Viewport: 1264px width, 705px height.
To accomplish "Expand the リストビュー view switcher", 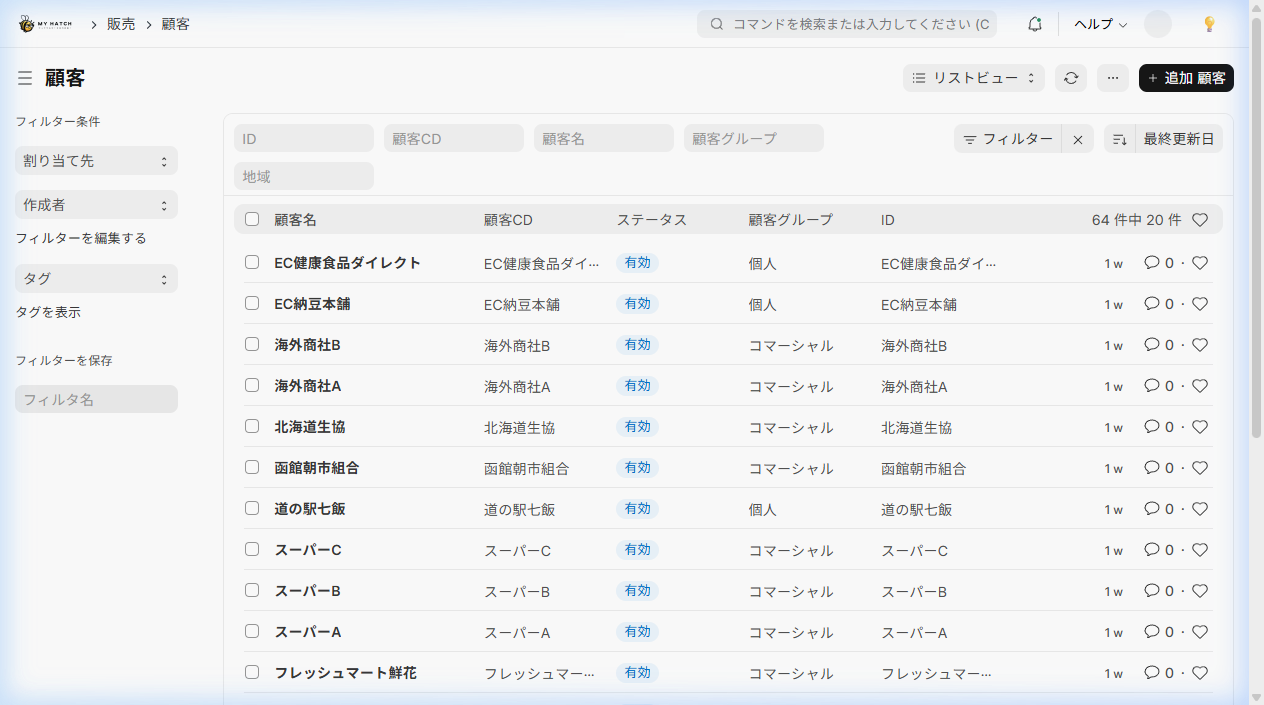I will [x=974, y=78].
